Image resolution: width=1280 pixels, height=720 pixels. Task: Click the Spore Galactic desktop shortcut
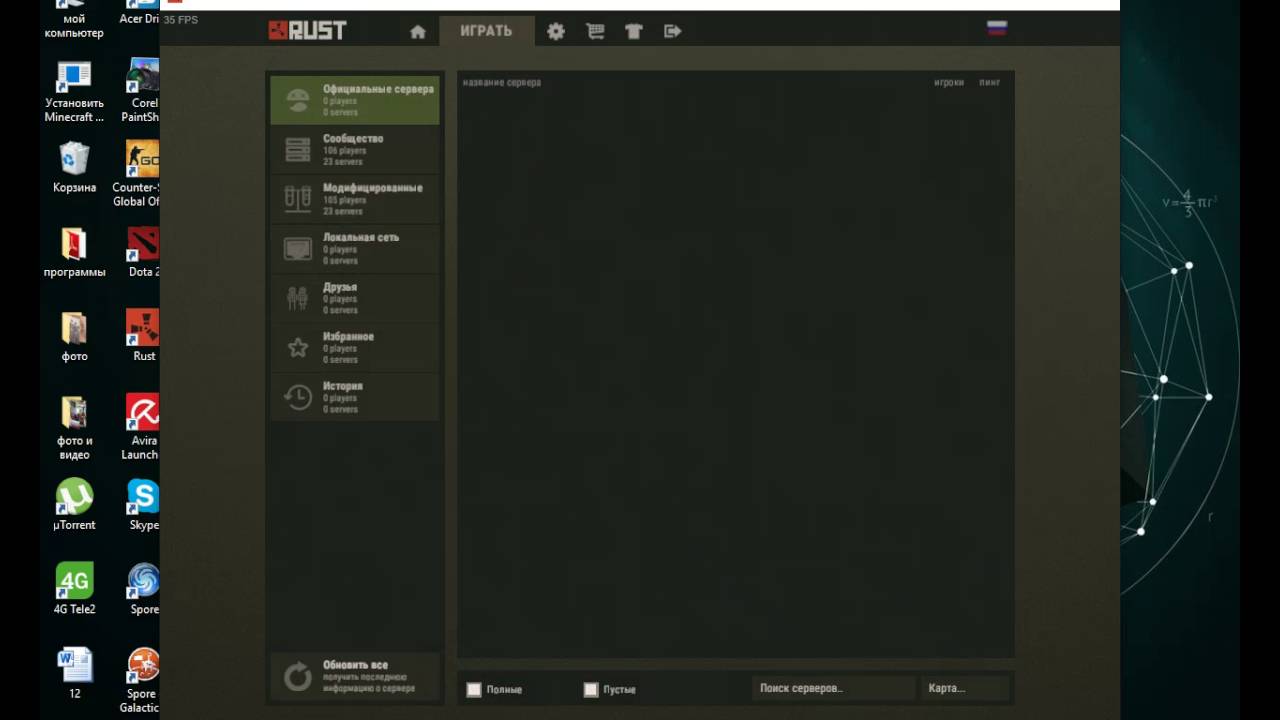140,681
